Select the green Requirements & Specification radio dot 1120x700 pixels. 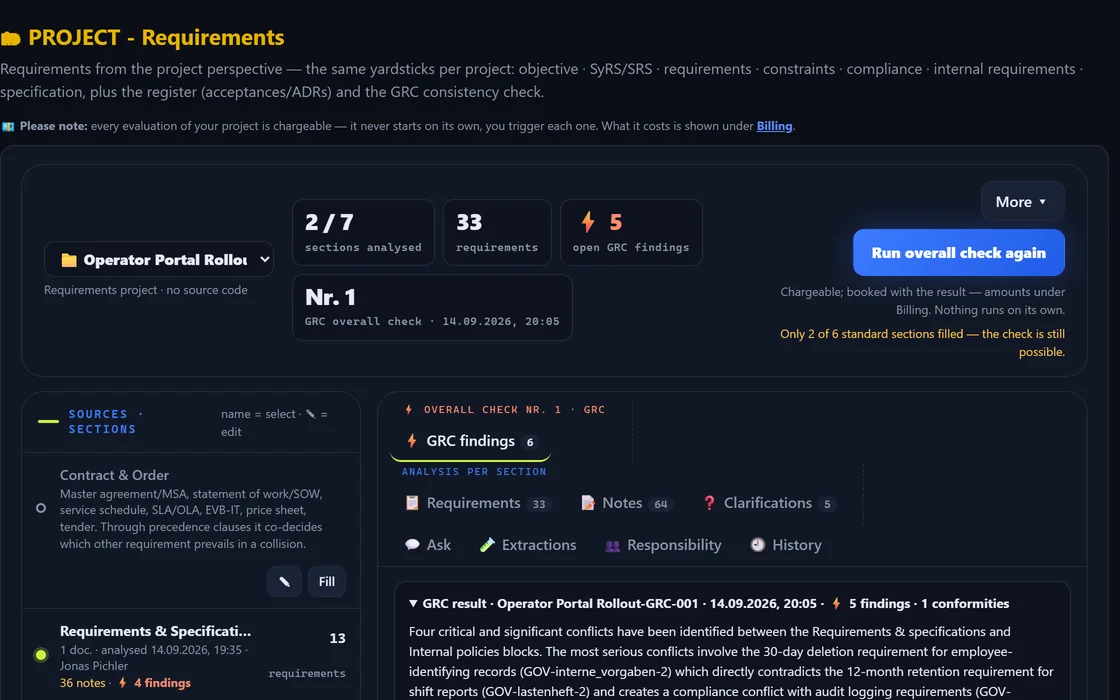click(x=41, y=654)
